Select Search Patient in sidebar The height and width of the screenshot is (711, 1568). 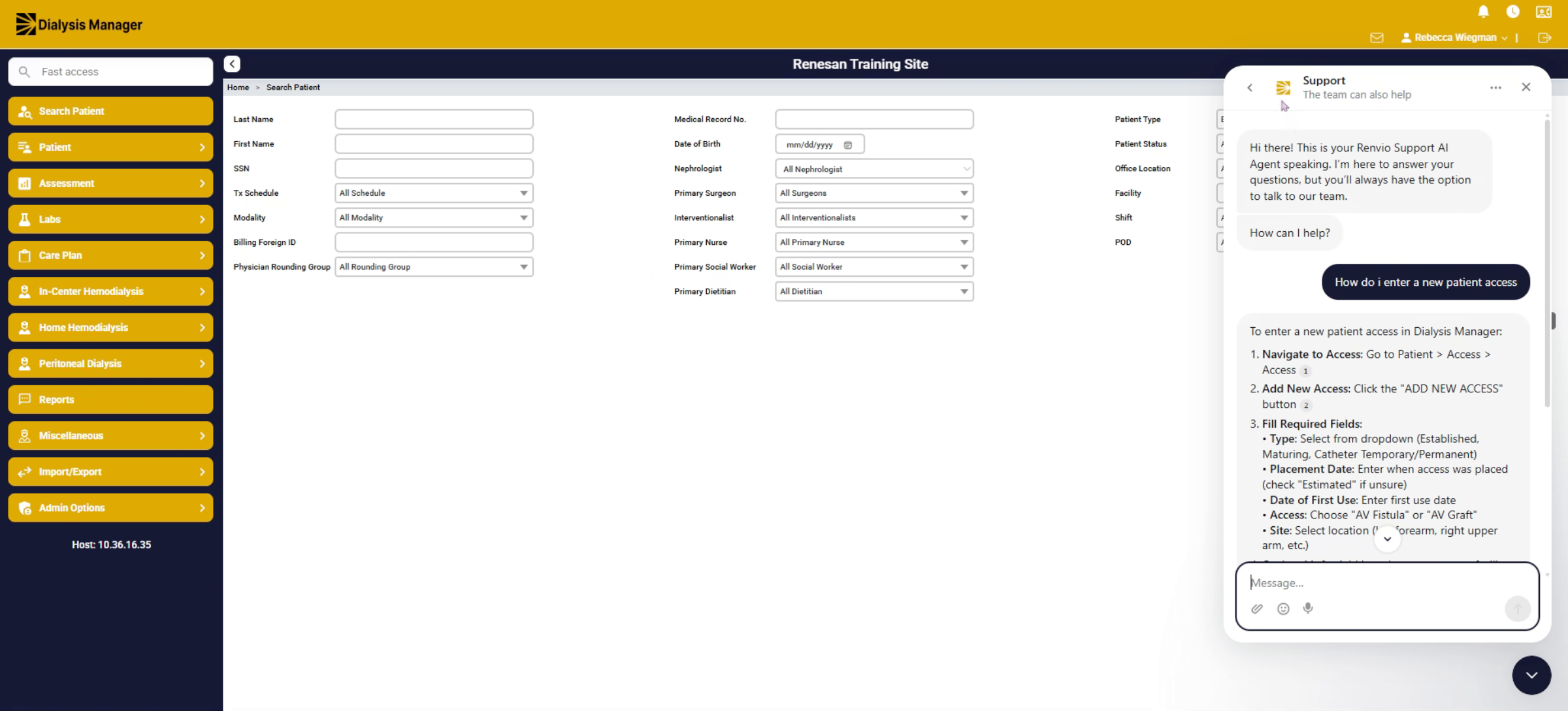click(x=110, y=111)
